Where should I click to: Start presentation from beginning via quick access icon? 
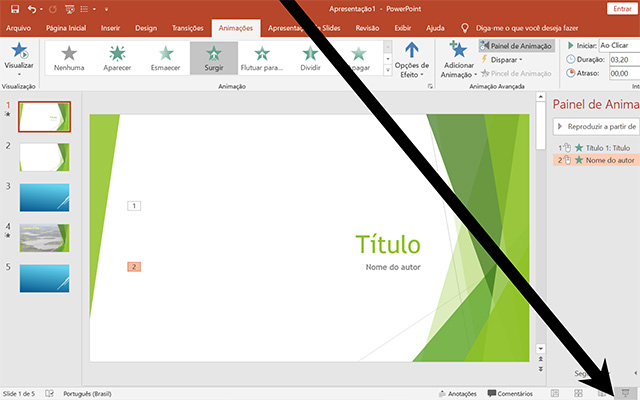click(70, 9)
